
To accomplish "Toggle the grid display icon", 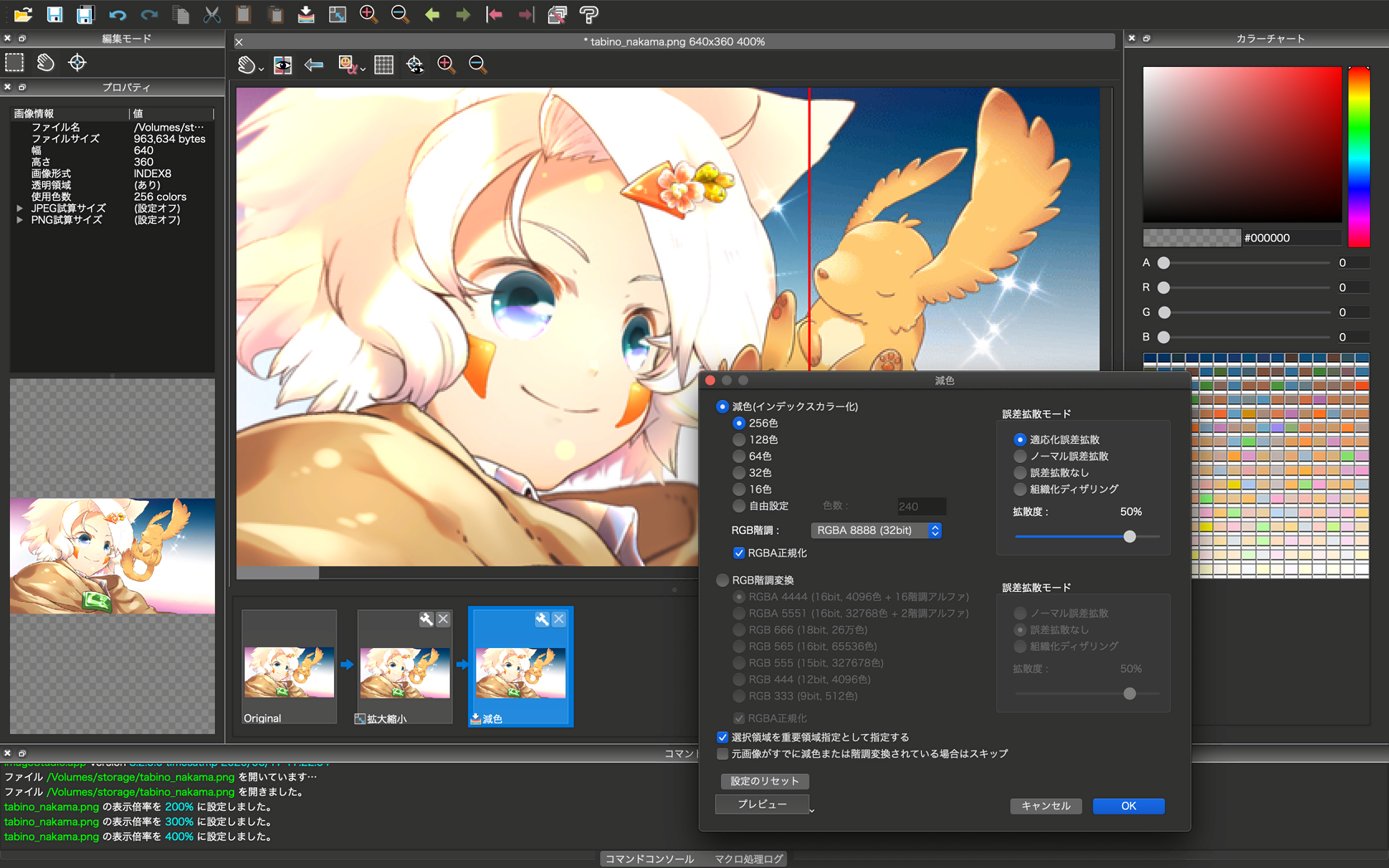I will (x=384, y=64).
